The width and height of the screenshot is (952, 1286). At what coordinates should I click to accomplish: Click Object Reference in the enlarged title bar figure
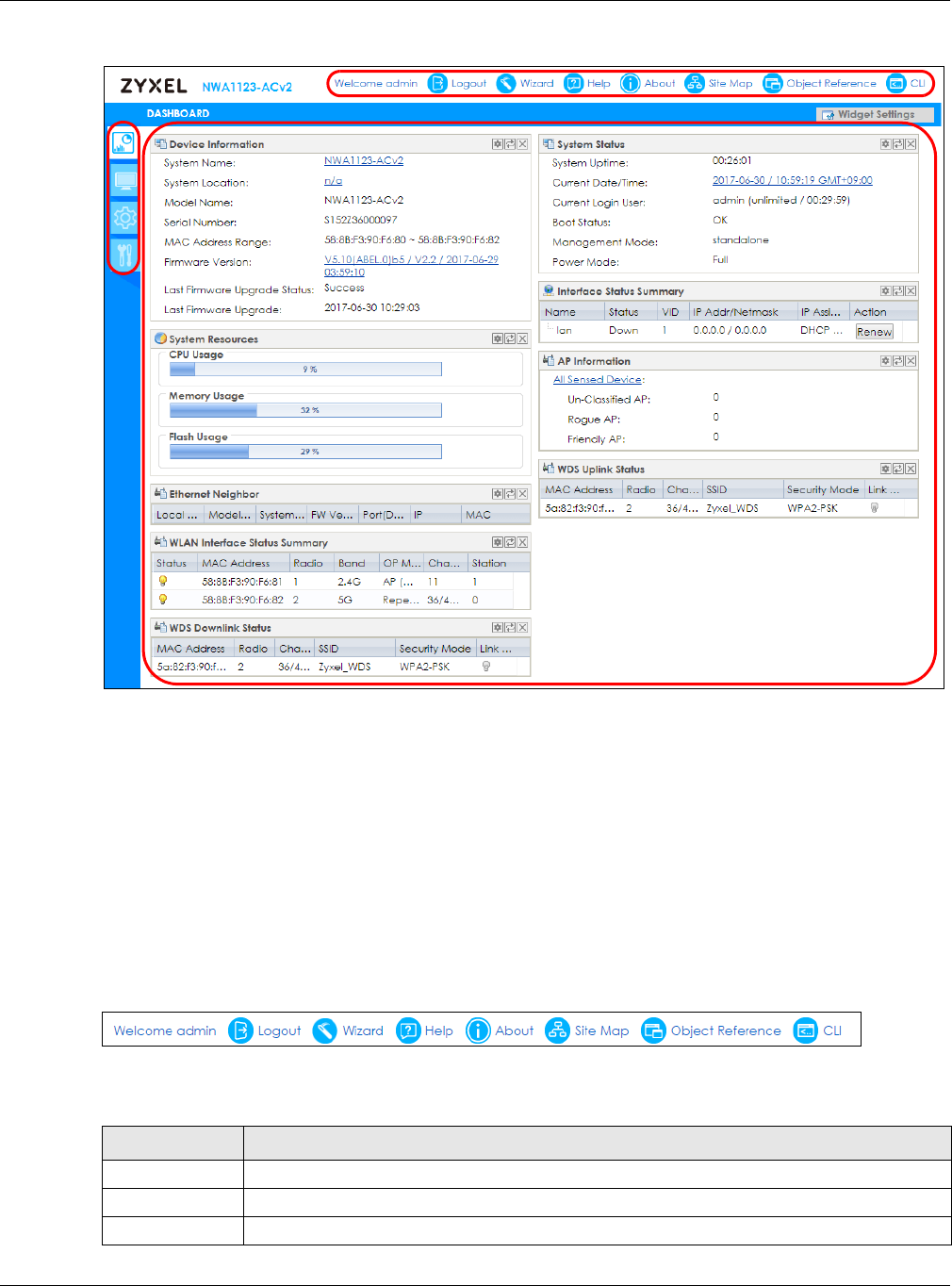point(712,1030)
